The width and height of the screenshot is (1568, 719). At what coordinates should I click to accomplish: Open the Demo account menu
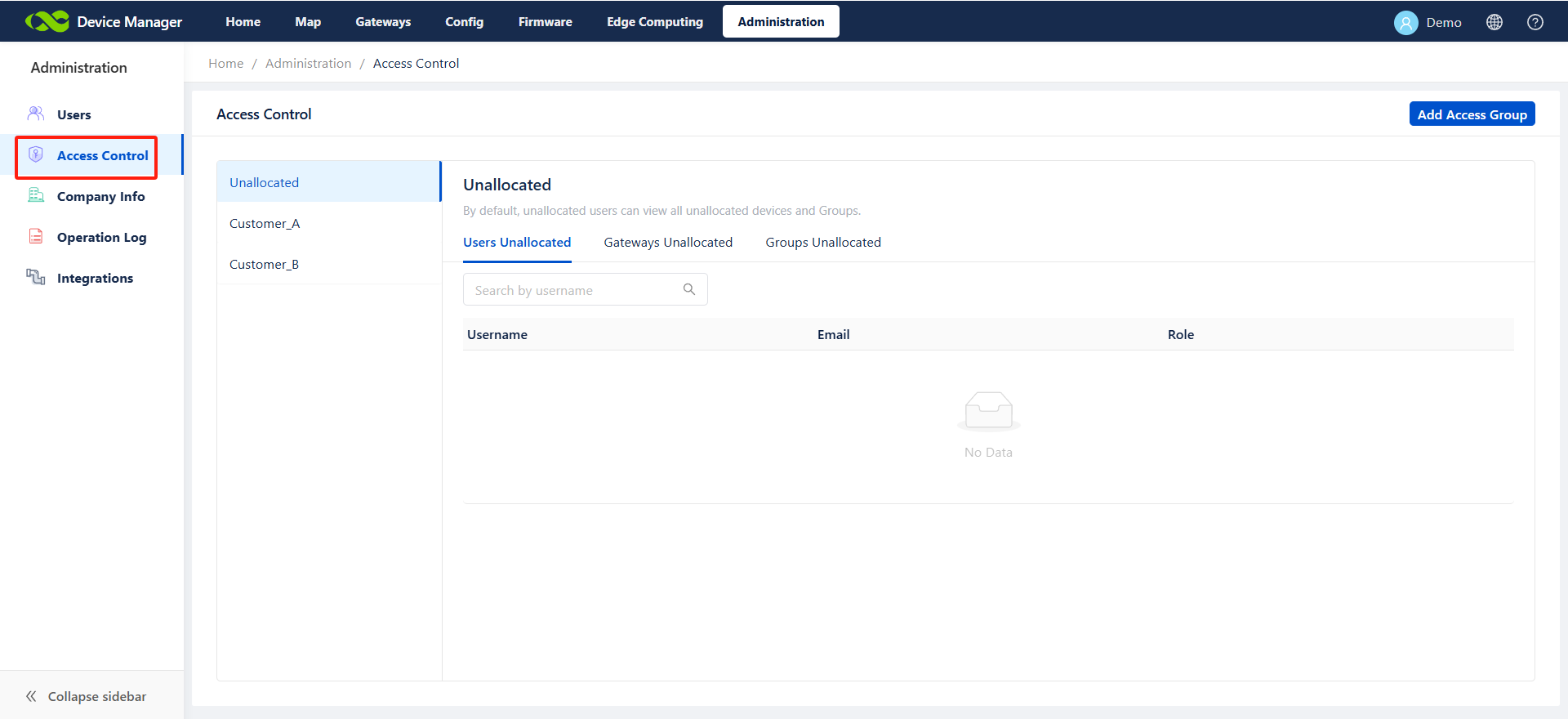tap(1443, 23)
